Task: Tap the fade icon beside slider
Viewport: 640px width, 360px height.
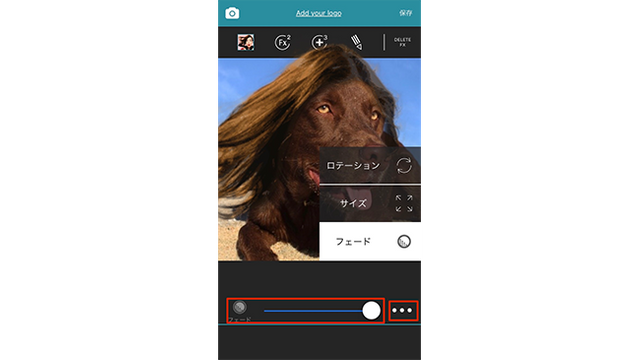Action: point(240,307)
